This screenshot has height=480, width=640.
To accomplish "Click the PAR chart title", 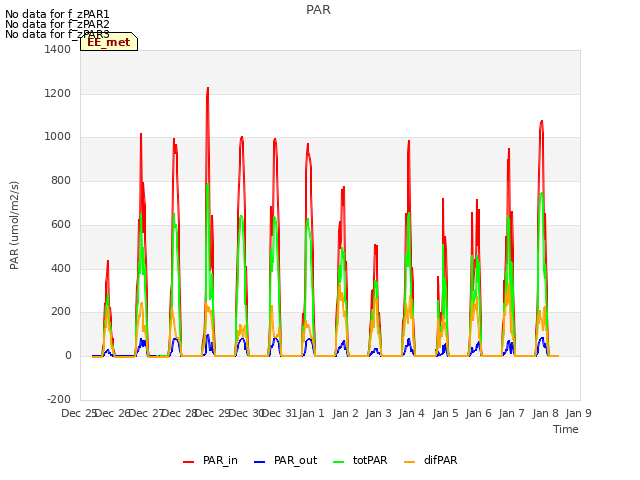I will coord(318,10).
